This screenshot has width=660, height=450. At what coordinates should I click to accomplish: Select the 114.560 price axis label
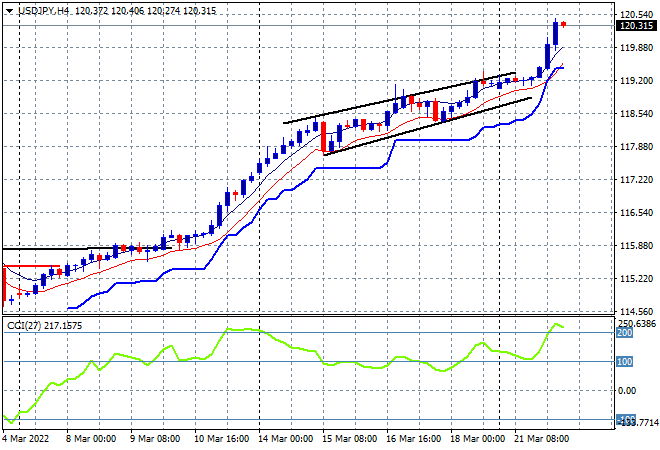(636, 312)
